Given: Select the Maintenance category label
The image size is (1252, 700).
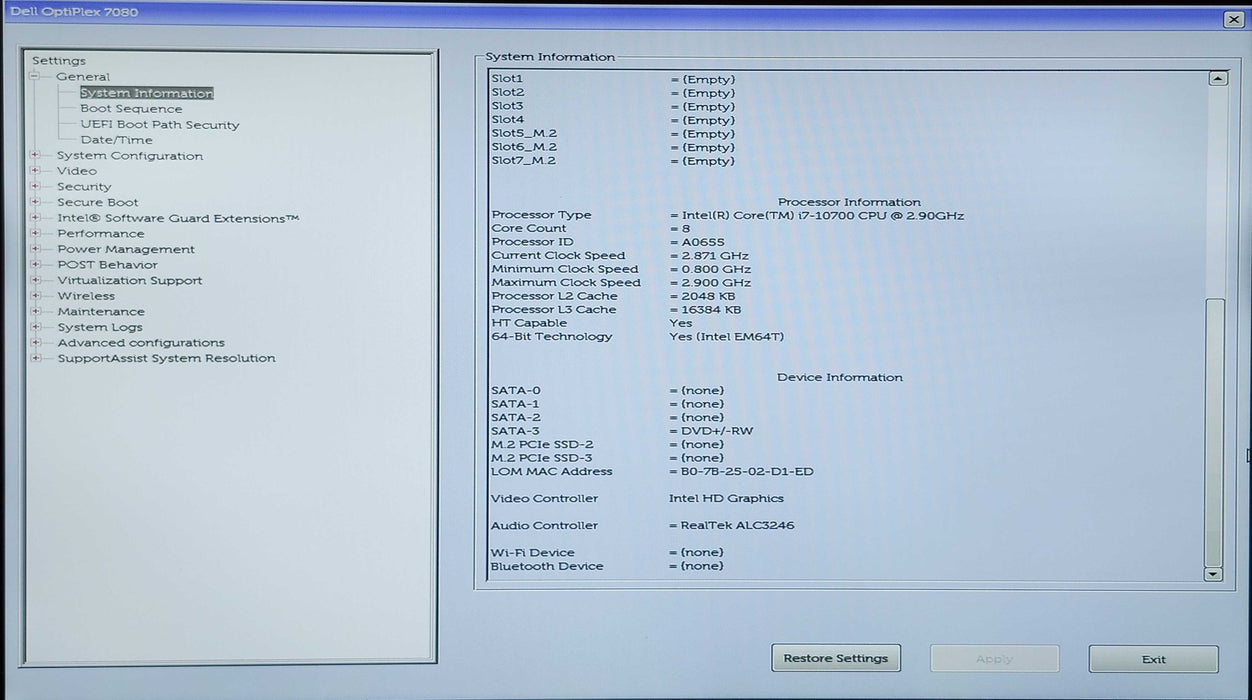Looking at the screenshot, I should click(101, 312).
